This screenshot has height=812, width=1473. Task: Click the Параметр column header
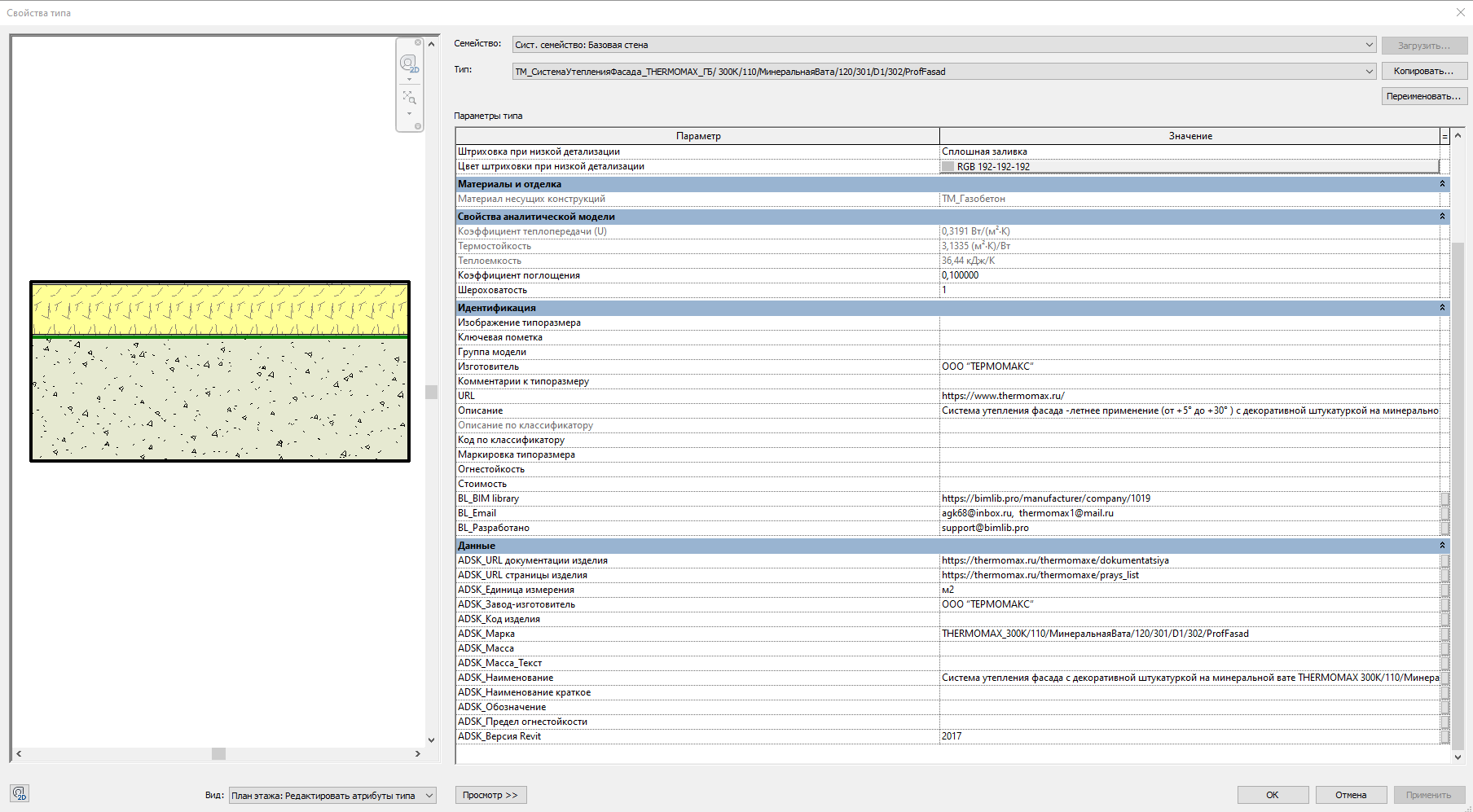(698, 136)
